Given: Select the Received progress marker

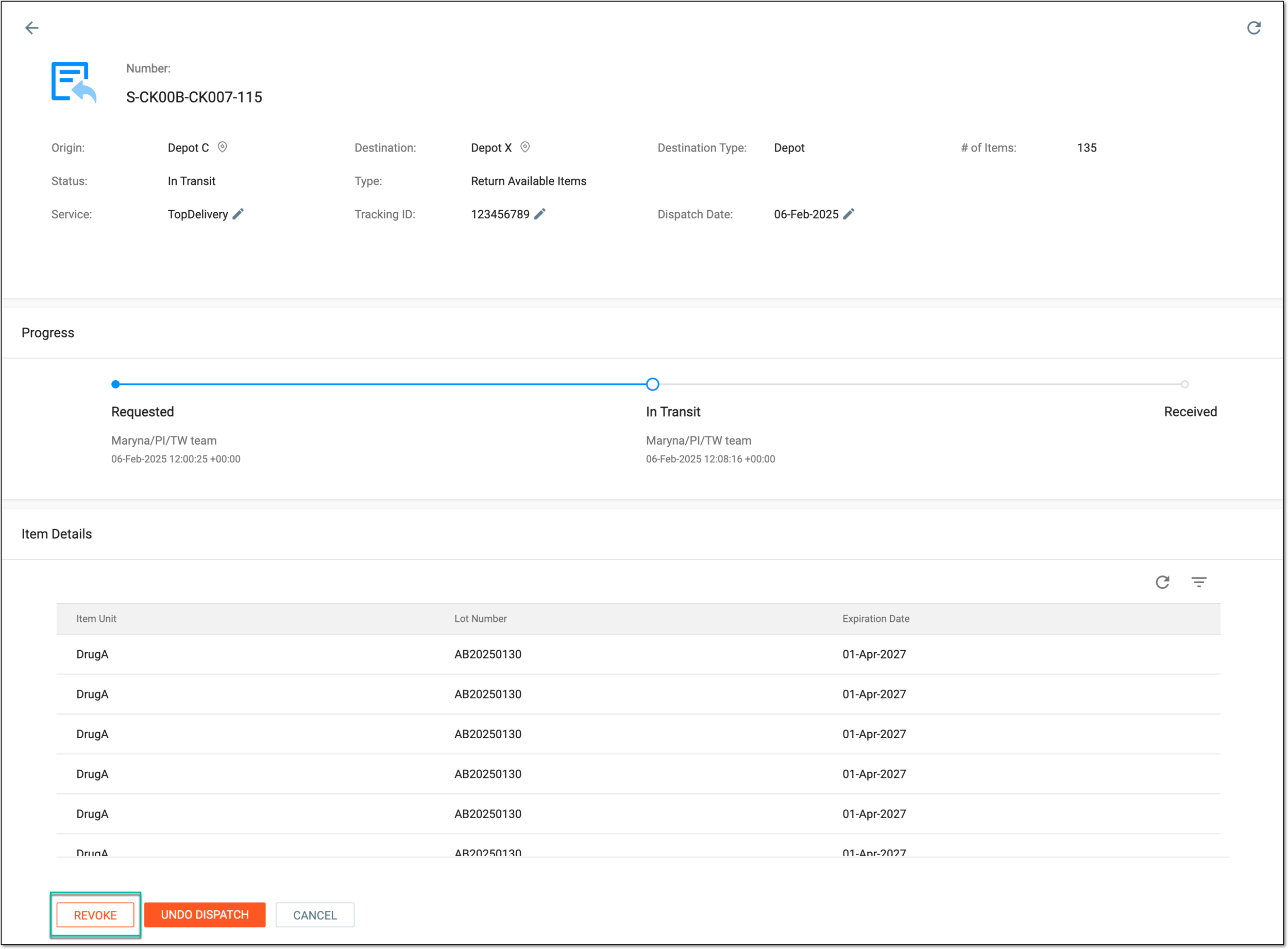Looking at the screenshot, I should (1184, 384).
